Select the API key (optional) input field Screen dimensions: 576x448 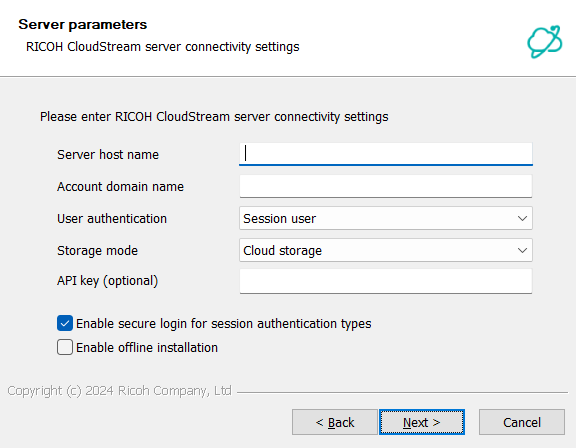pyautogui.click(x=386, y=281)
